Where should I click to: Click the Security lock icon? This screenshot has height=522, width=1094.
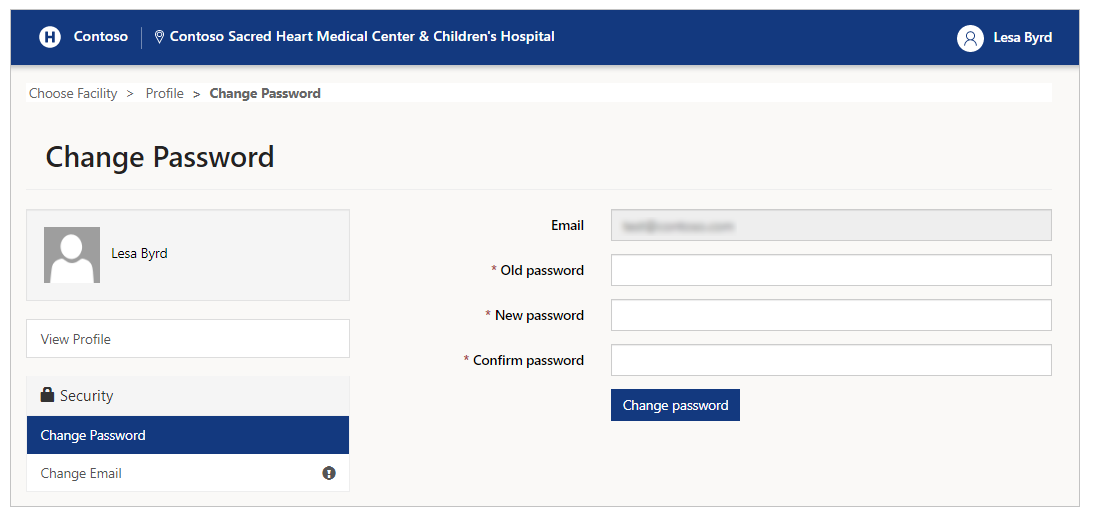point(47,395)
